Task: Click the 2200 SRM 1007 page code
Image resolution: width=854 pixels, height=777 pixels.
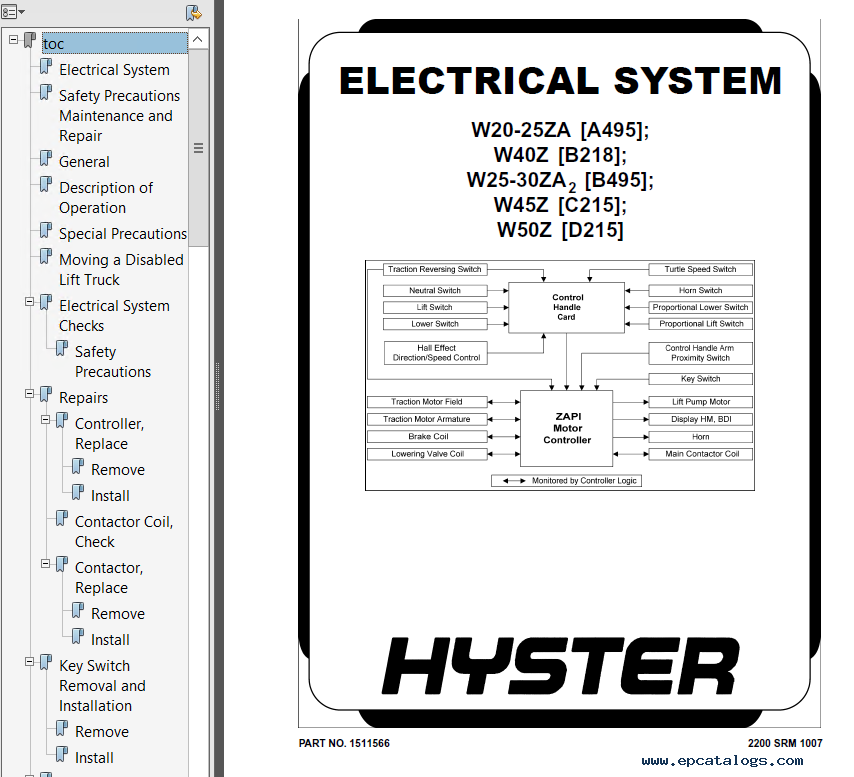Action: tap(785, 743)
